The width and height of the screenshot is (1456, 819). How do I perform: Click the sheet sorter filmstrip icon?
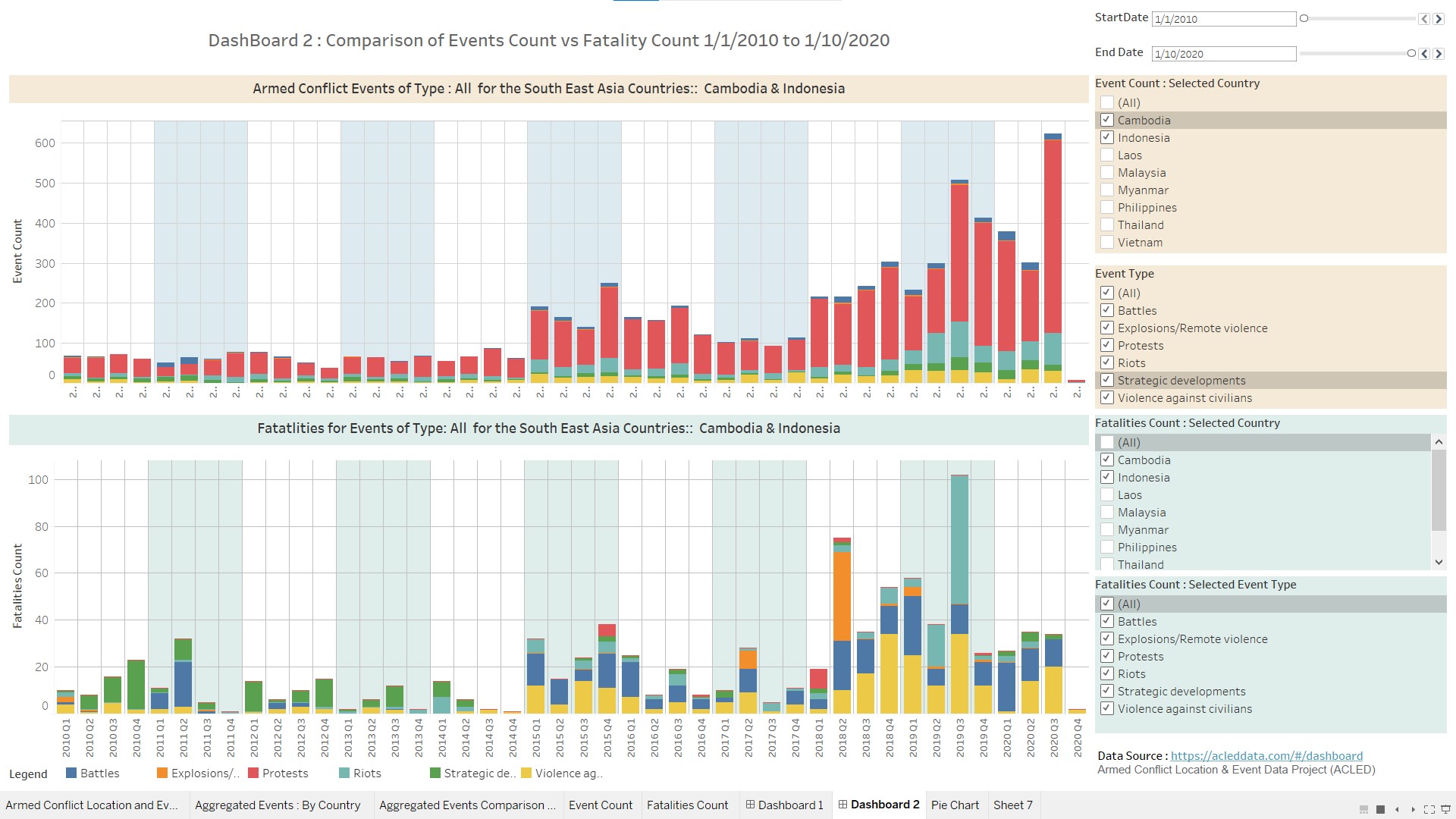click(x=1363, y=809)
